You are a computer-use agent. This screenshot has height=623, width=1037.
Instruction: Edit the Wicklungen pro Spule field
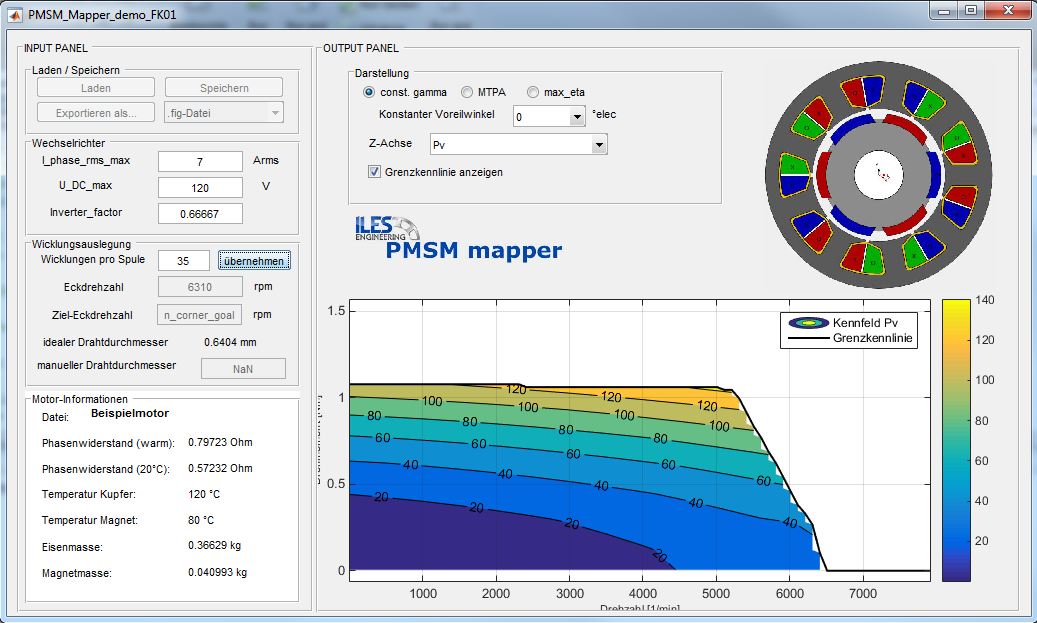pyautogui.click(x=183, y=260)
